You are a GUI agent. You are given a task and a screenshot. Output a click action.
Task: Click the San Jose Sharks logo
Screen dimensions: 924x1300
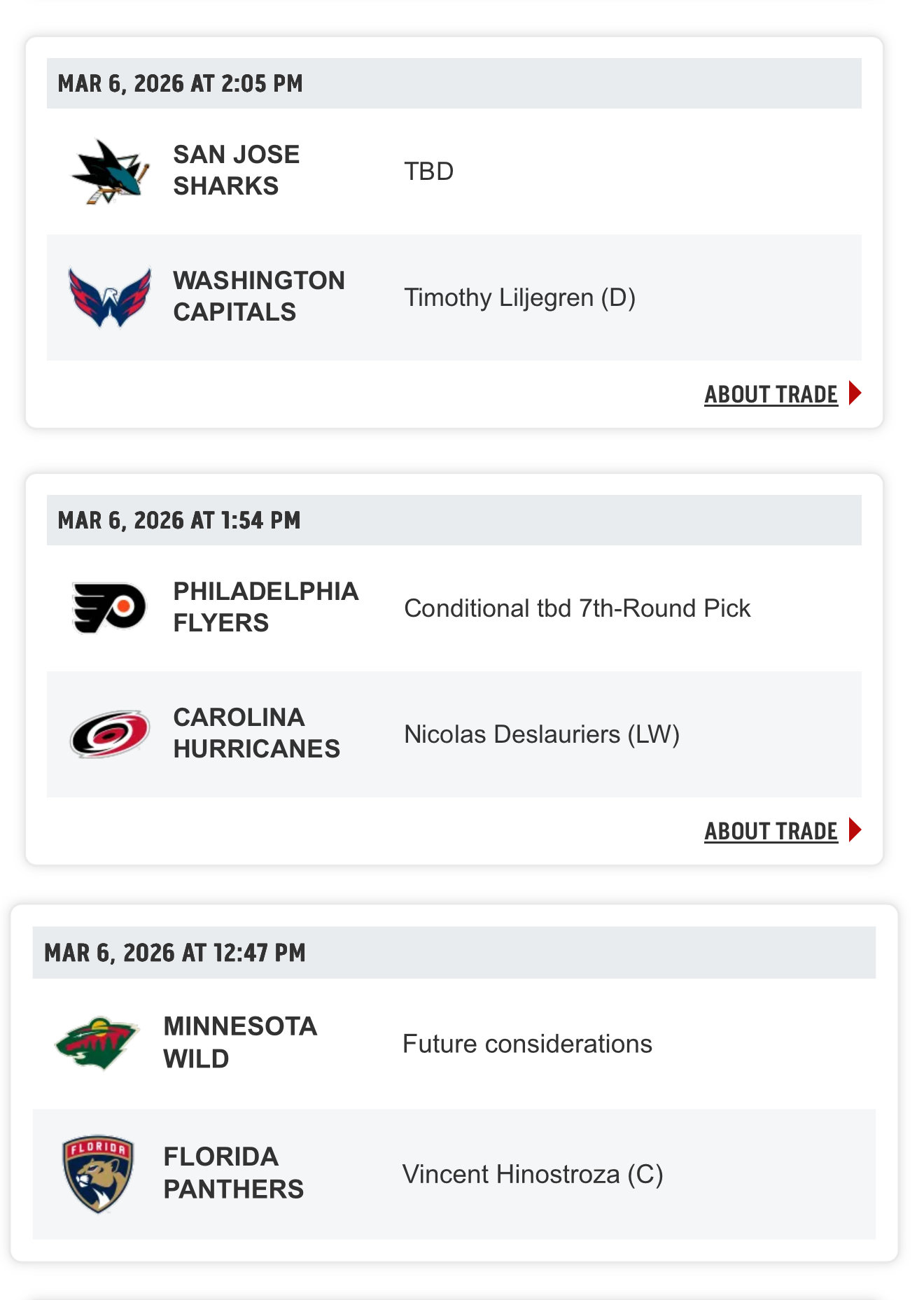click(111, 172)
